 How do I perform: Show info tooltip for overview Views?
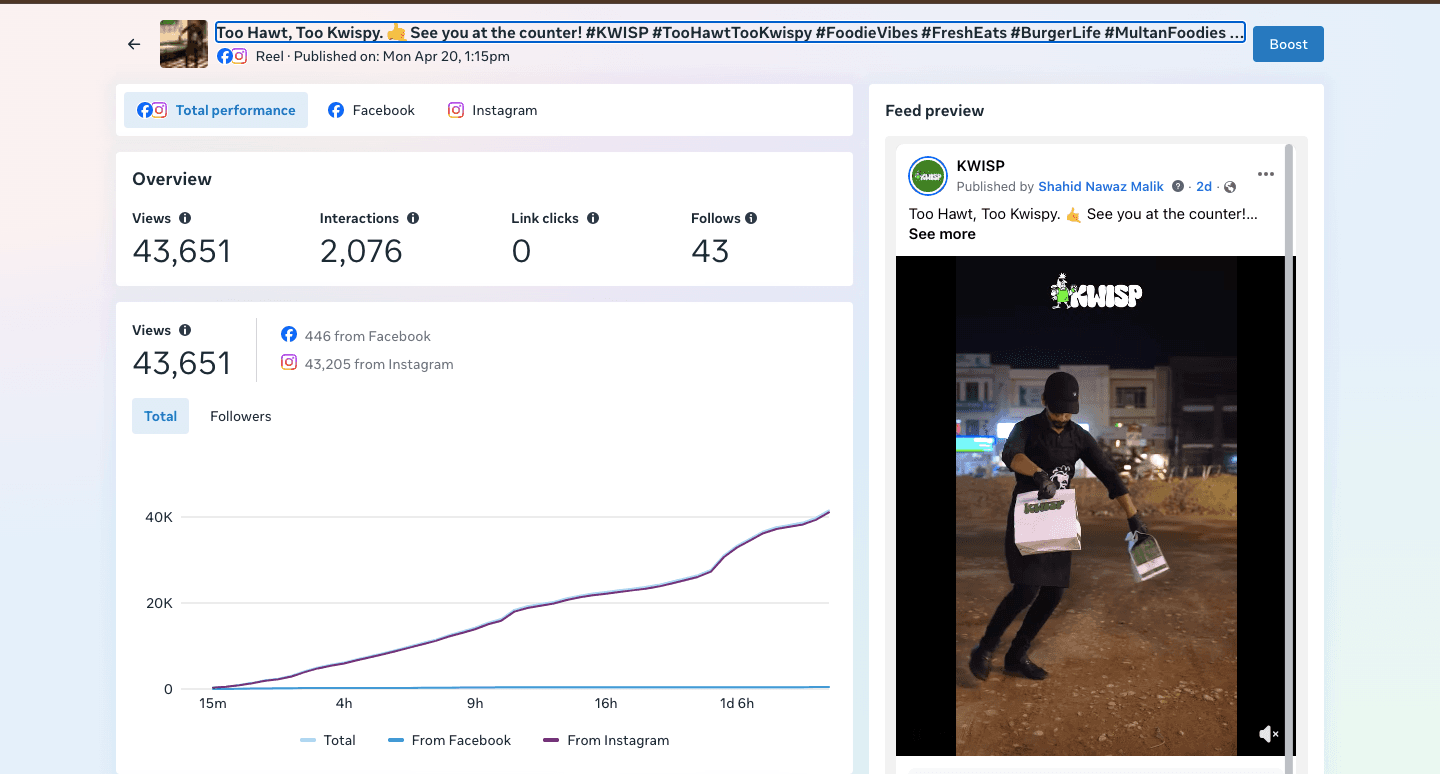185,218
